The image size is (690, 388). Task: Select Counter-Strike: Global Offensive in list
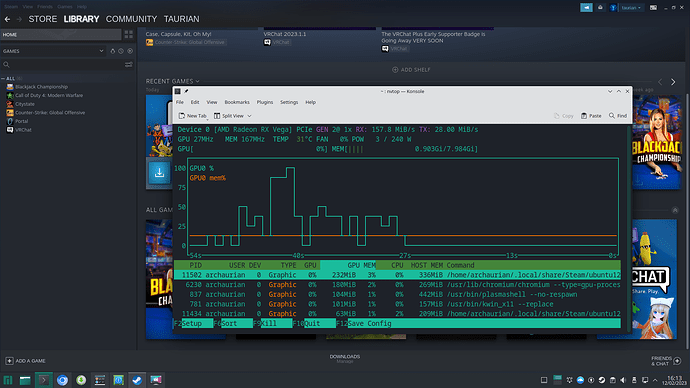50,113
